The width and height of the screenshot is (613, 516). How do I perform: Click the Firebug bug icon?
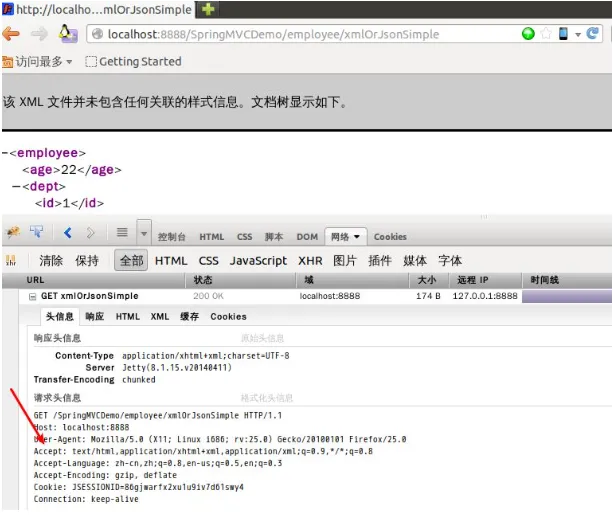(x=13, y=234)
